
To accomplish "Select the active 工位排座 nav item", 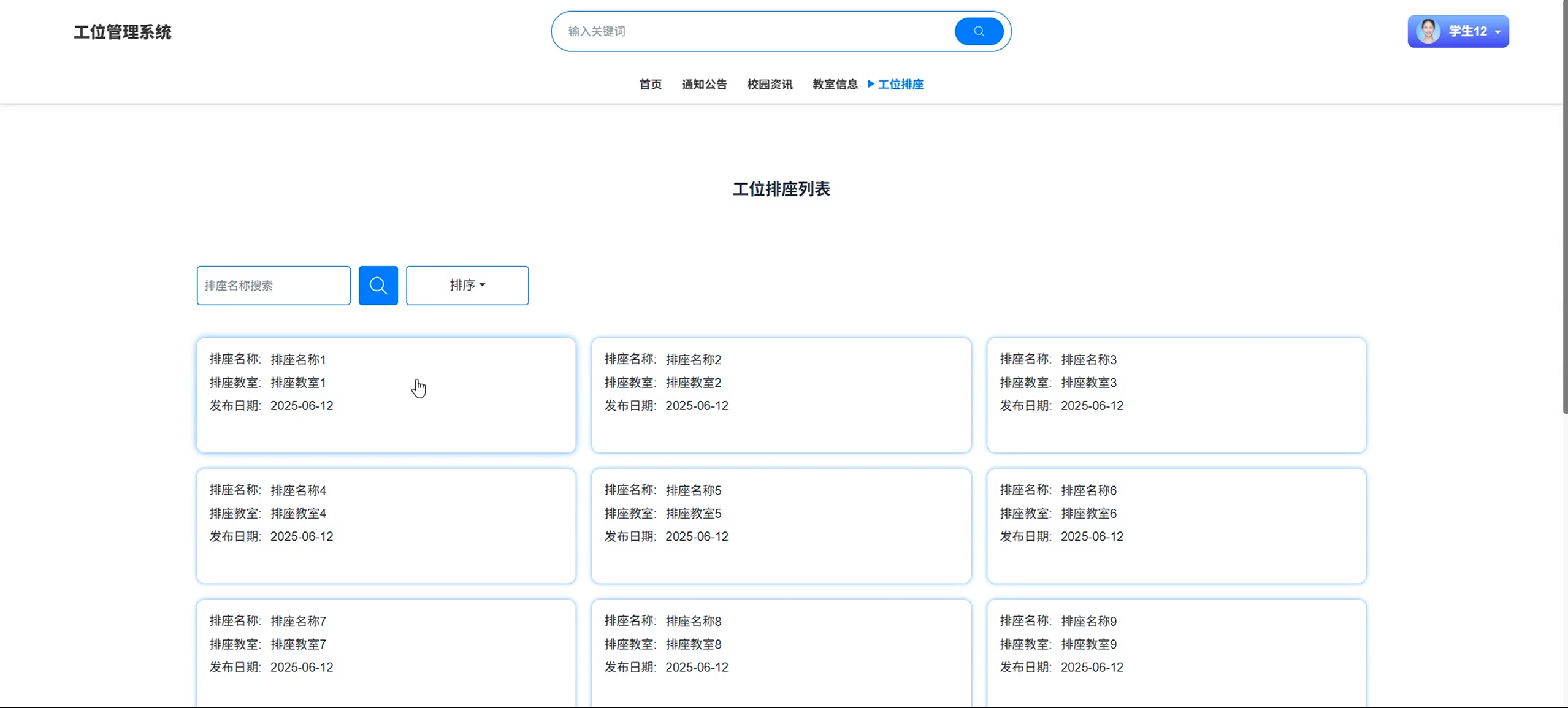I will pos(900,85).
